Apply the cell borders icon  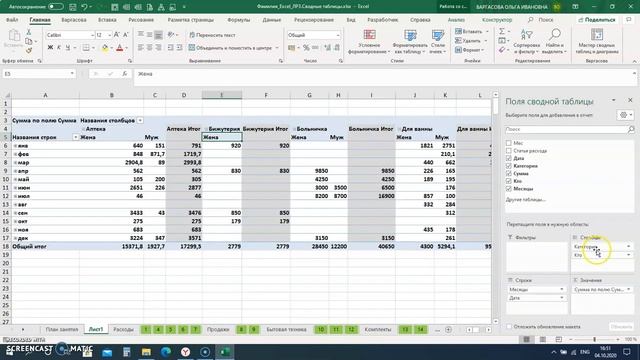[86, 48]
